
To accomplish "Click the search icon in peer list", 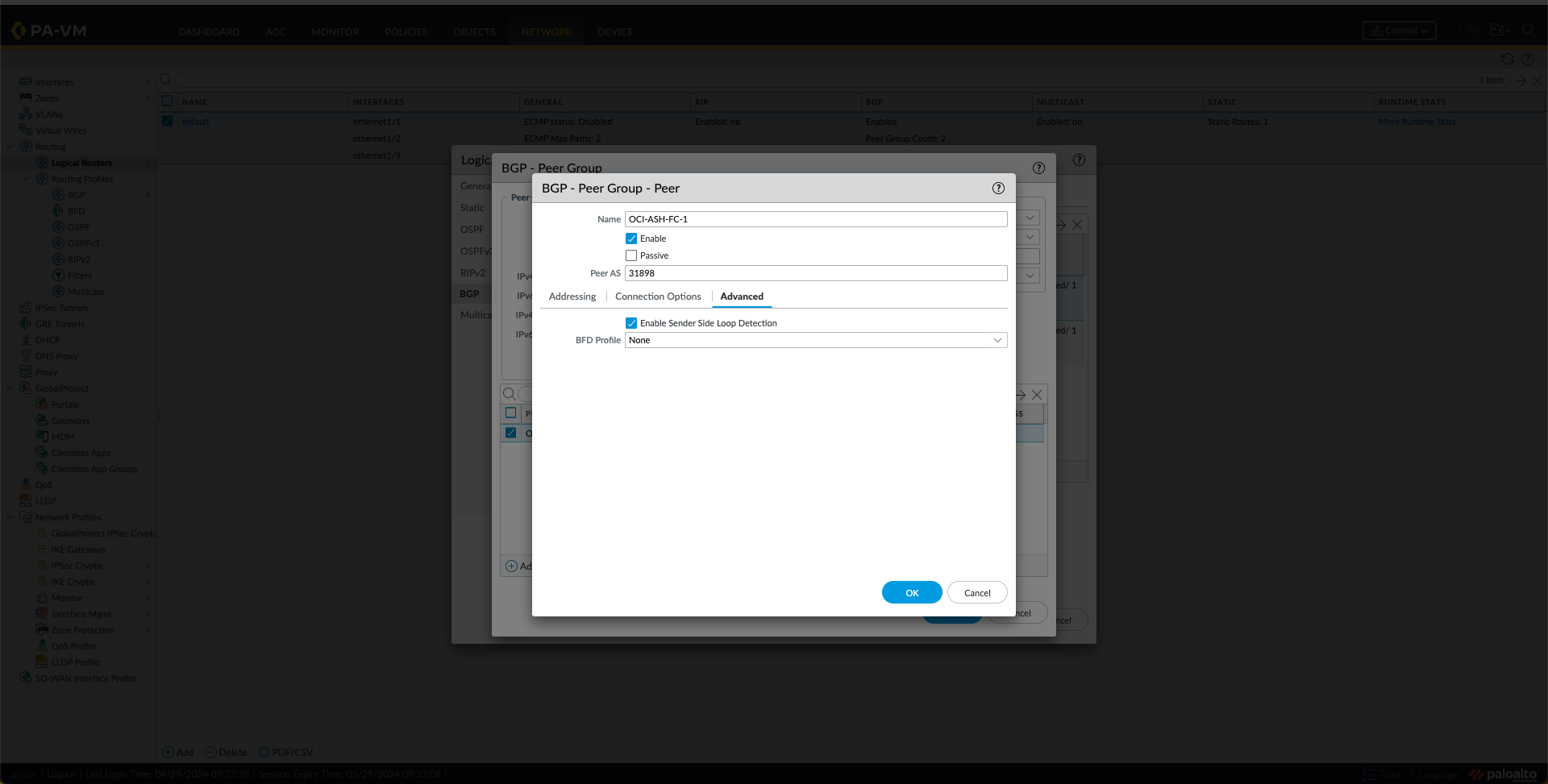I will (510, 394).
